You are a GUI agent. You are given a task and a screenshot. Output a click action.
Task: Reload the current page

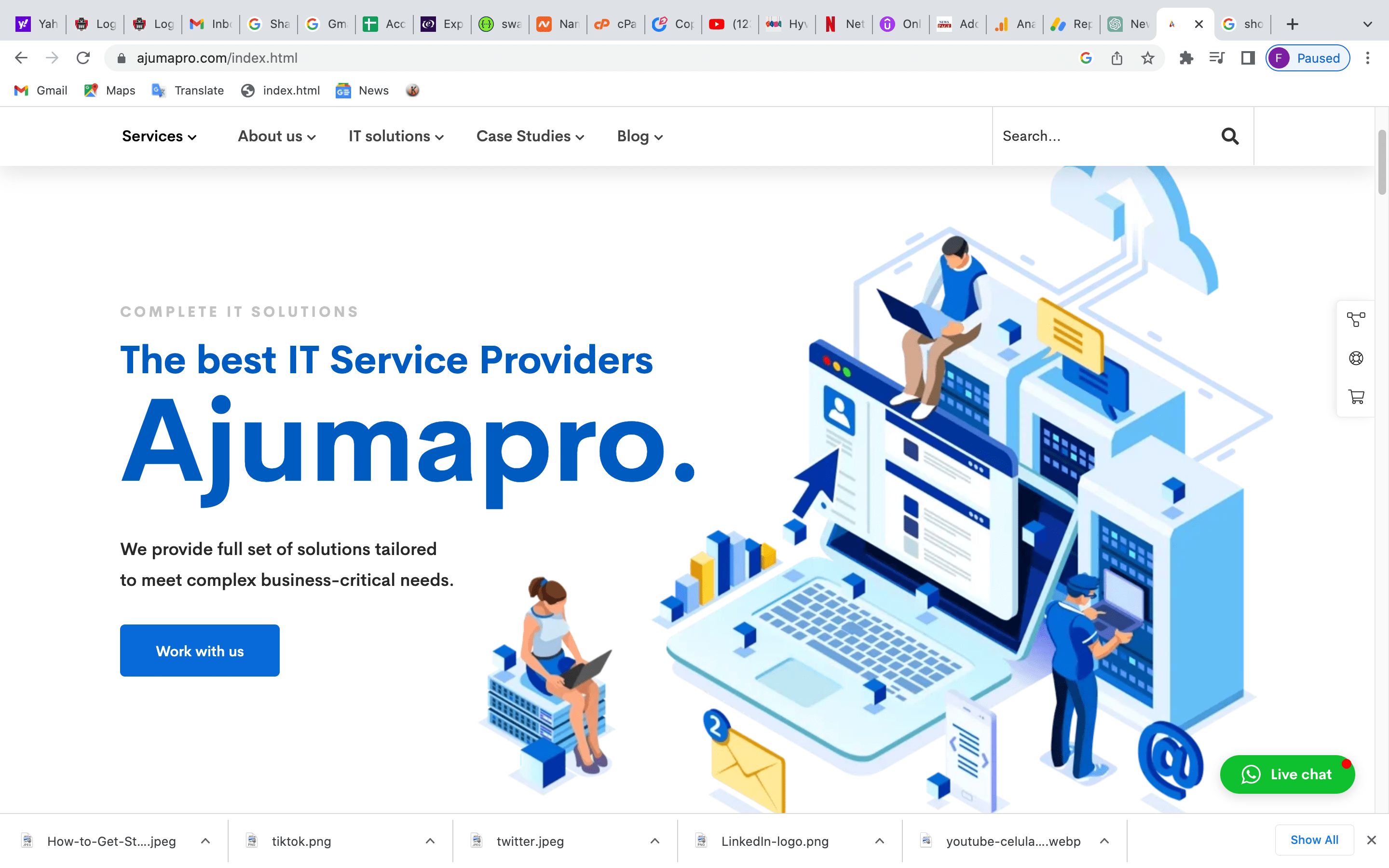(83, 58)
